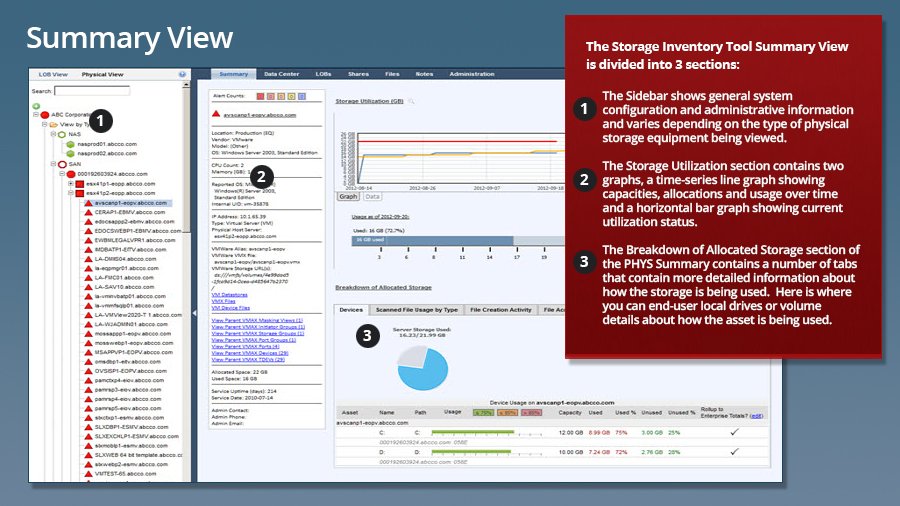The height and width of the screenshot is (506, 900).
Task: Click the red icon for 000192603924.abcco.com
Action: pyautogui.click(x=71, y=174)
